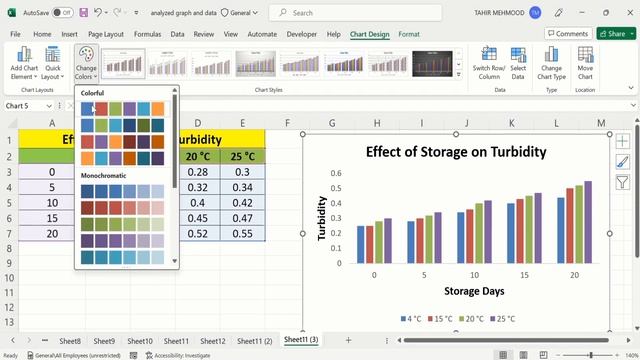Viewport: 640px width, 360px height.
Task: Click the Chart Elements plus button
Action: pos(622,141)
